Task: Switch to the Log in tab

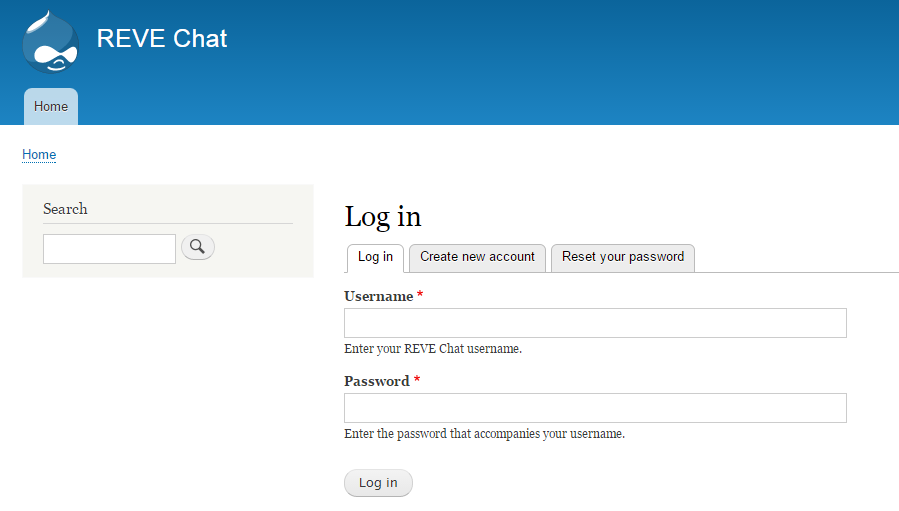Action: [x=375, y=257]
